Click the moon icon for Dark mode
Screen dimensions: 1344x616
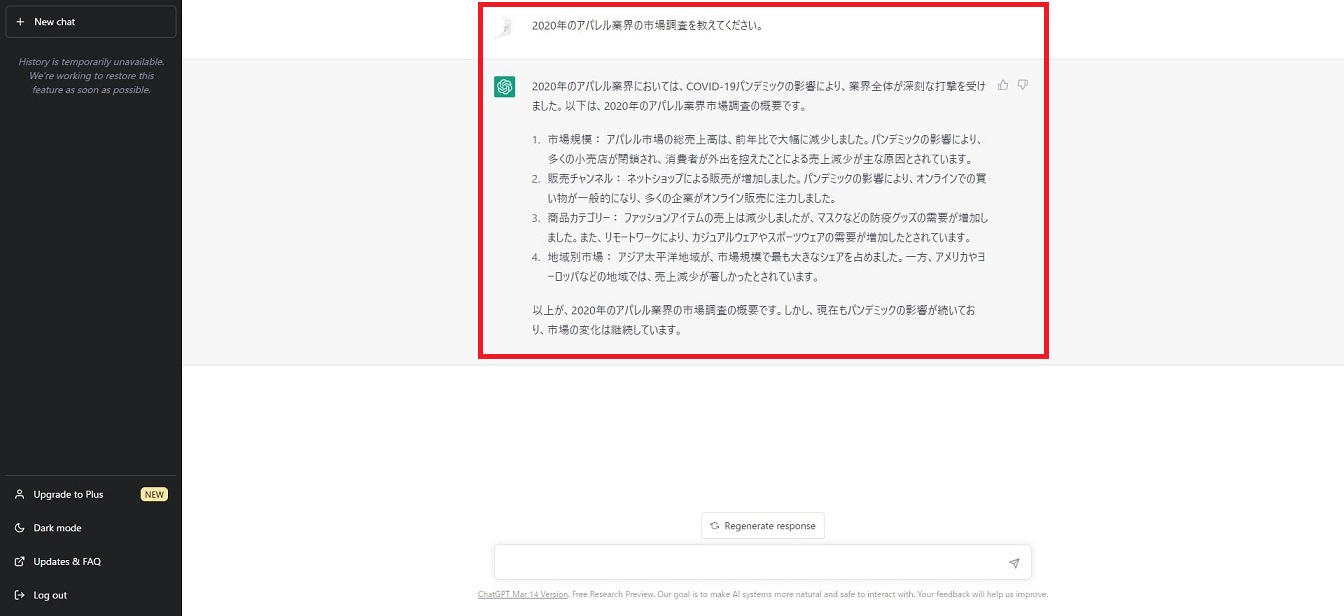click(20, 528)
